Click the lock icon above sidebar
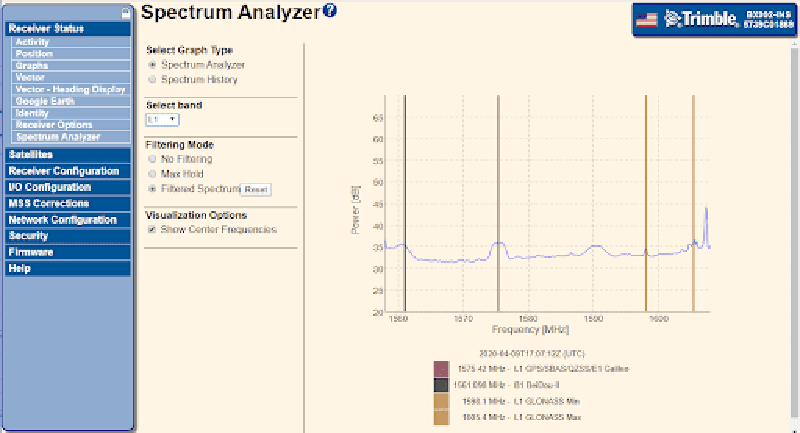 click(124, 14)
